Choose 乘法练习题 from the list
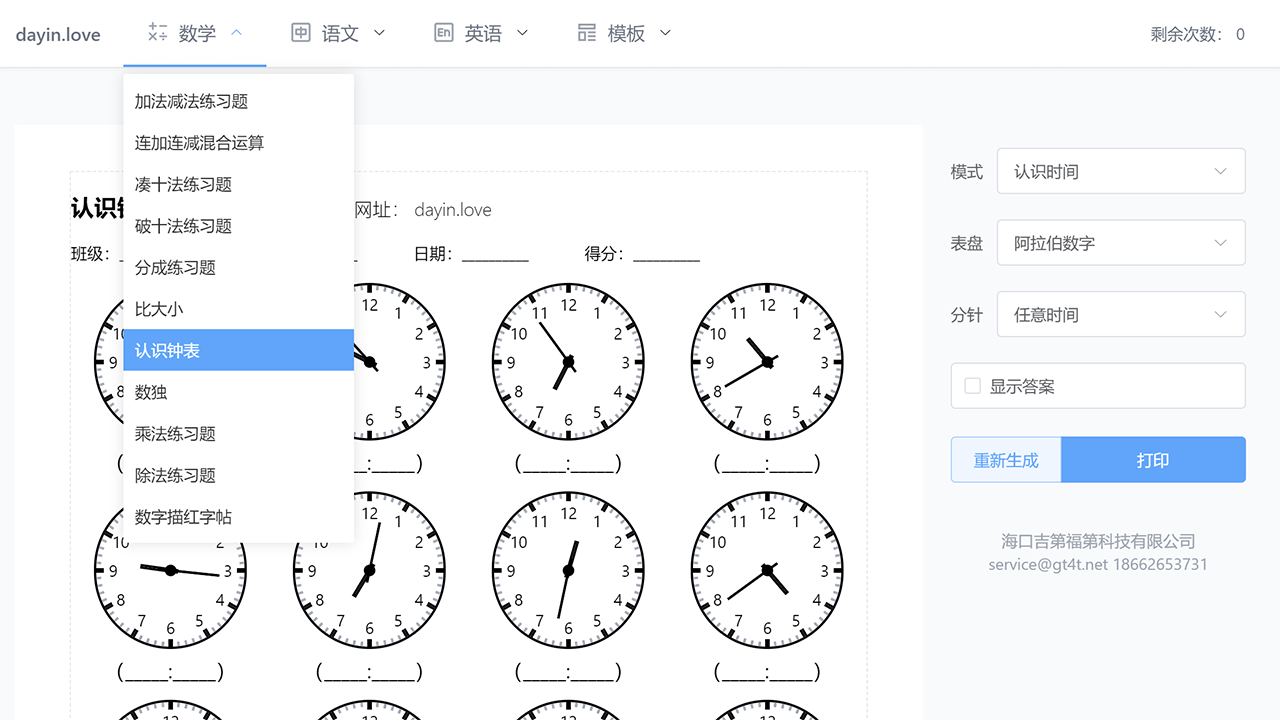1280x720 pixels. point(238,433)
